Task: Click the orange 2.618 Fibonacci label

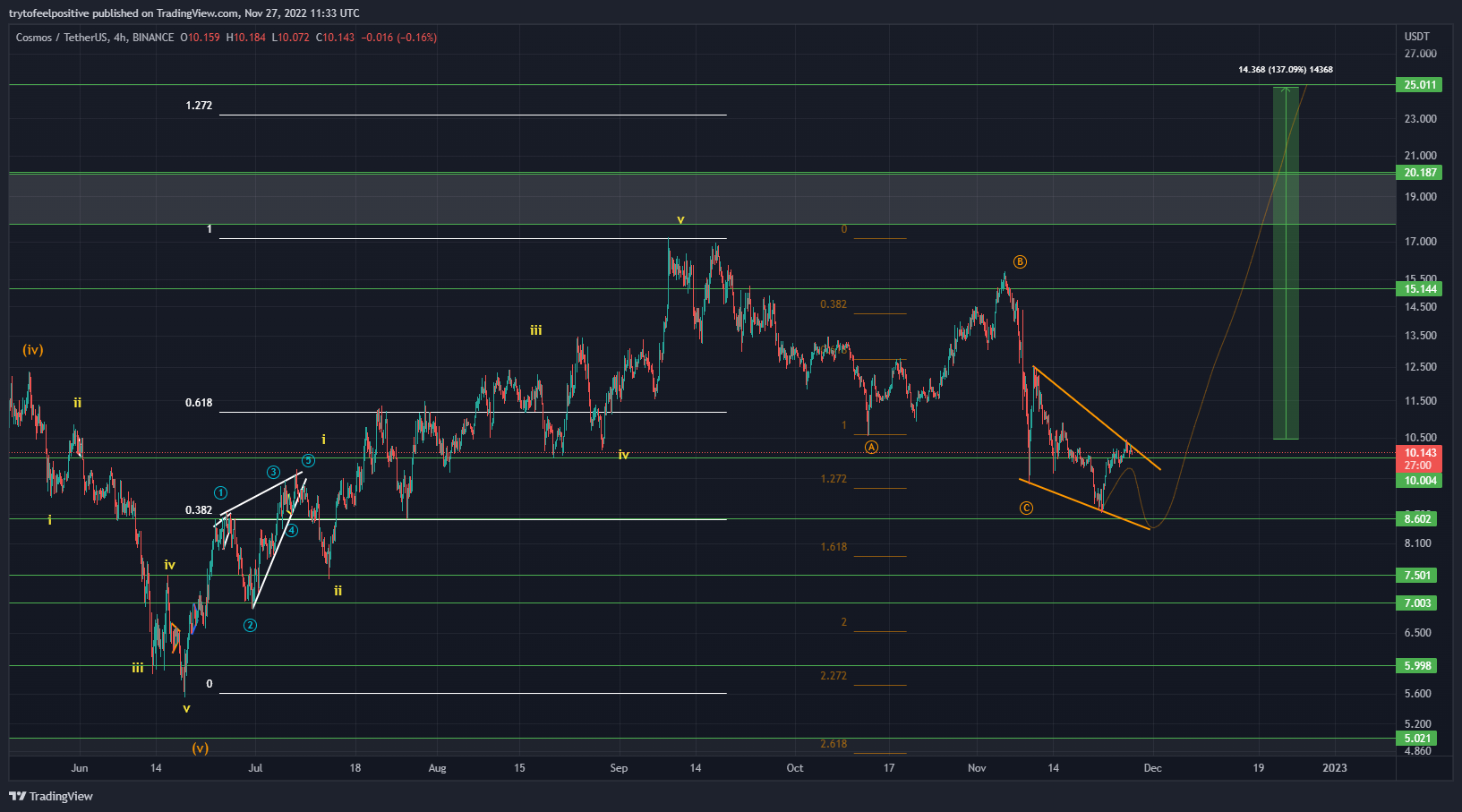Action: (x=834, y=744)
